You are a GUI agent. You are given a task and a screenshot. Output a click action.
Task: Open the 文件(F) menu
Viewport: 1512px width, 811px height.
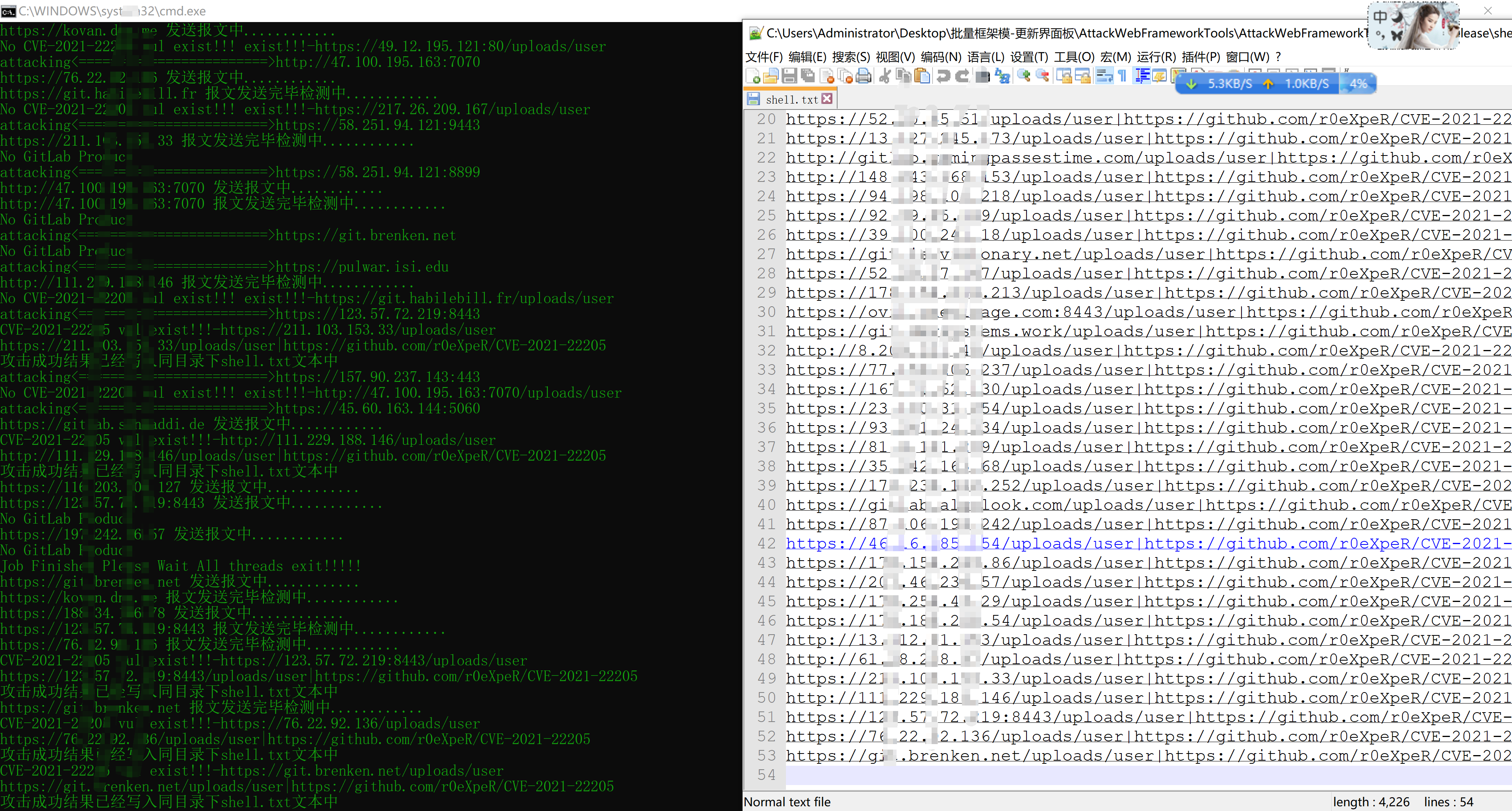pyautogui.click(x=763, y=57)
